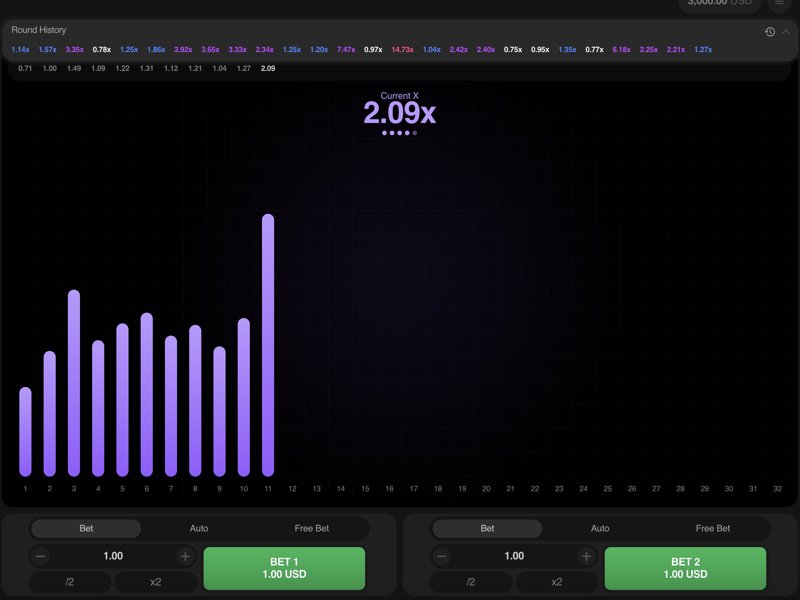Click the 0.78x history result

(x=102, y=49)
